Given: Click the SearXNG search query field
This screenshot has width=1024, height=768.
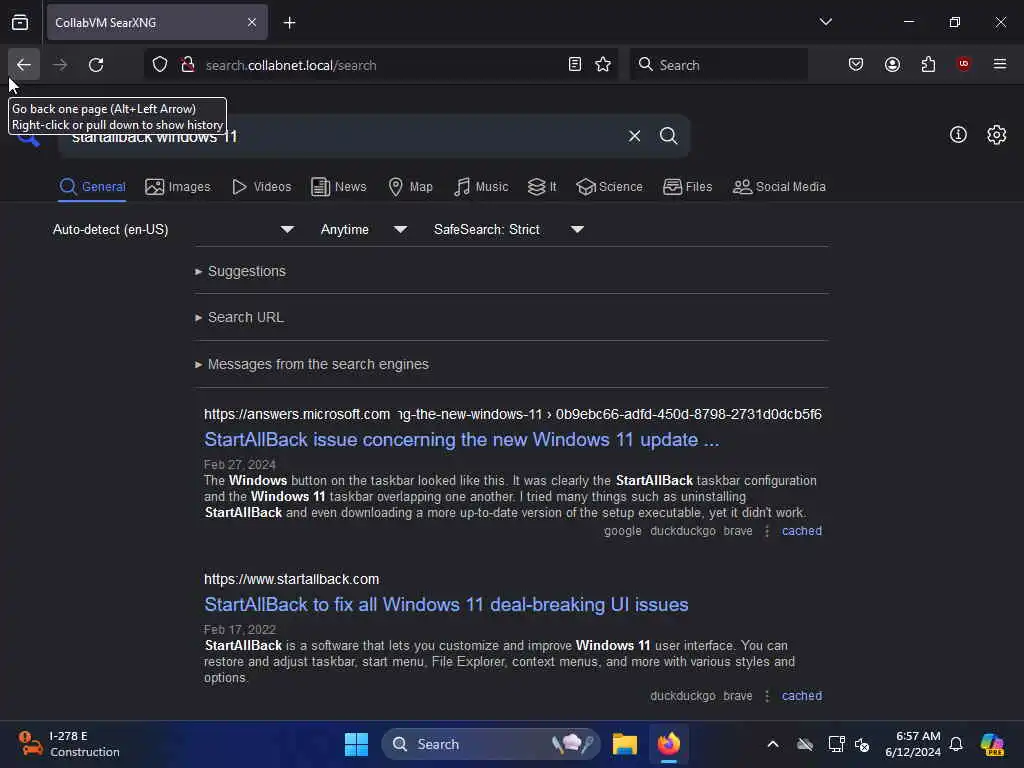Looking at the screenshot, I should [x=340, y=136].
